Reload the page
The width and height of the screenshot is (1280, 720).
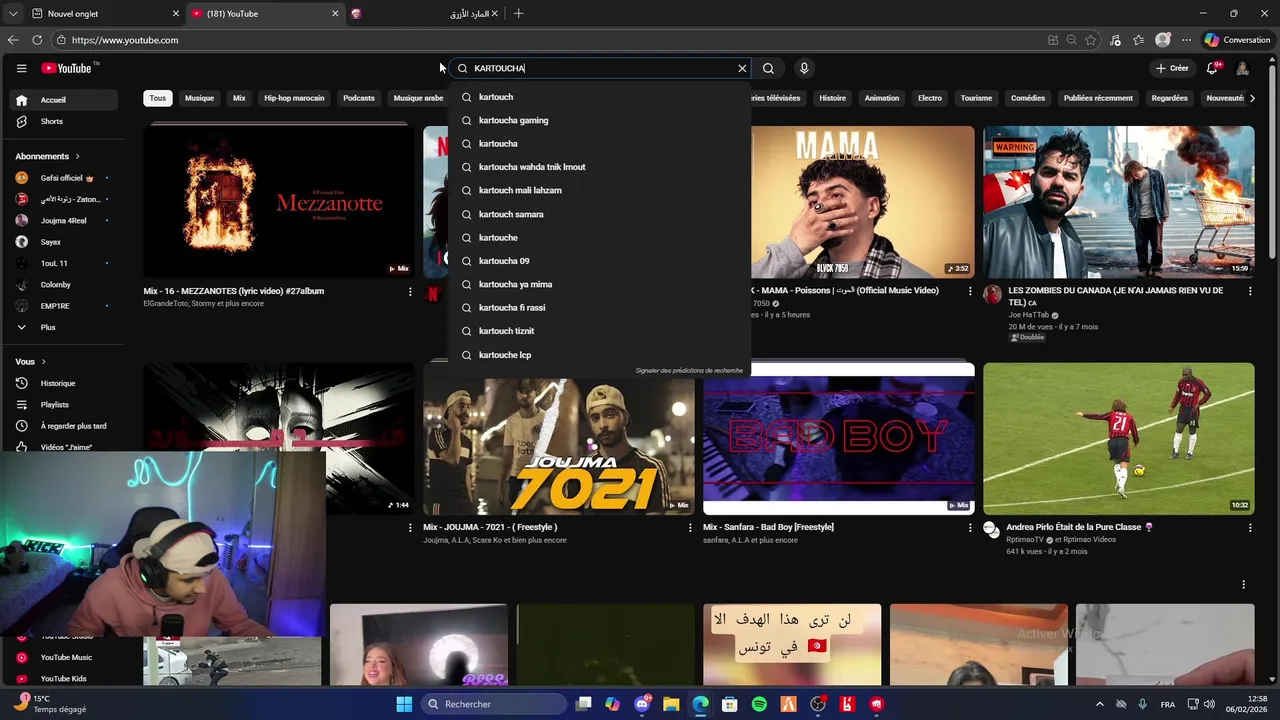(x=37, y=40)
